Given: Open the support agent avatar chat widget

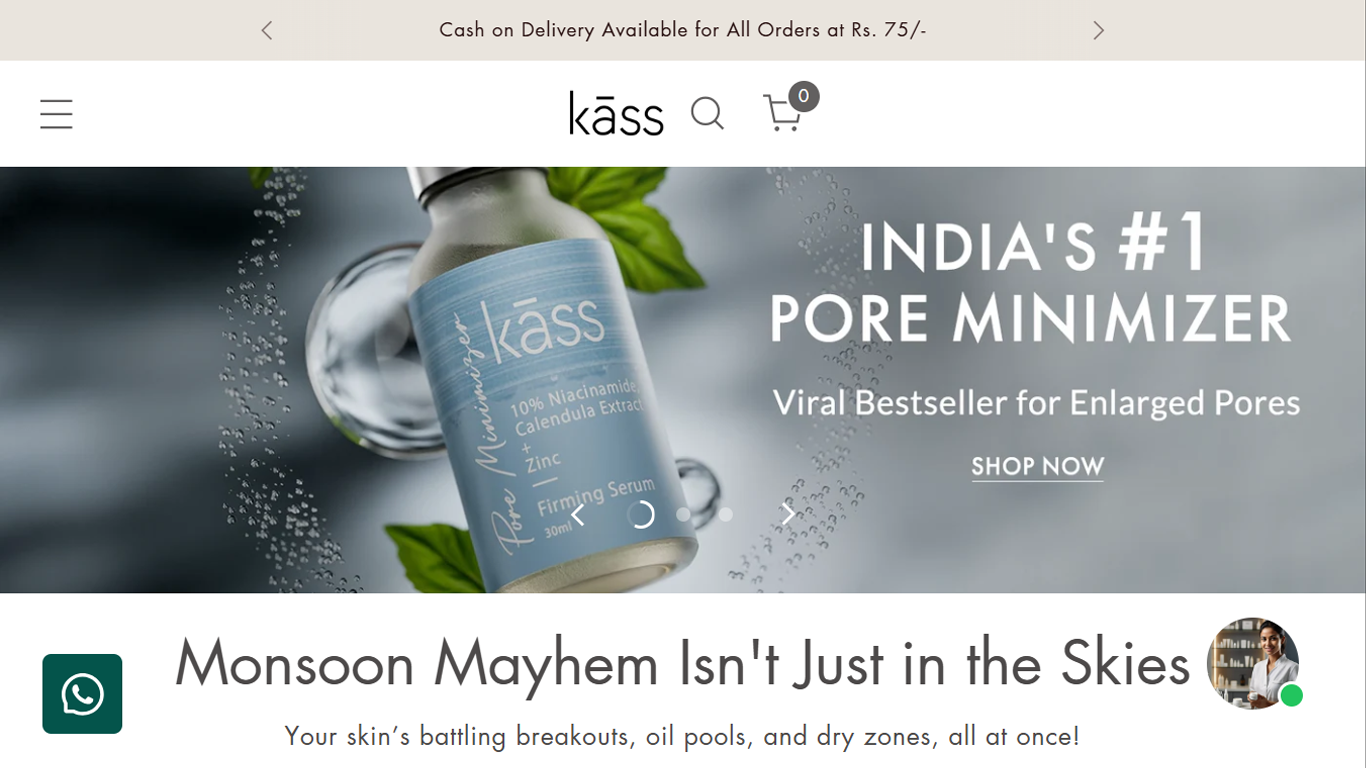Looking at the screenshot, I should pyautogui.click(x=1252, y=663).
